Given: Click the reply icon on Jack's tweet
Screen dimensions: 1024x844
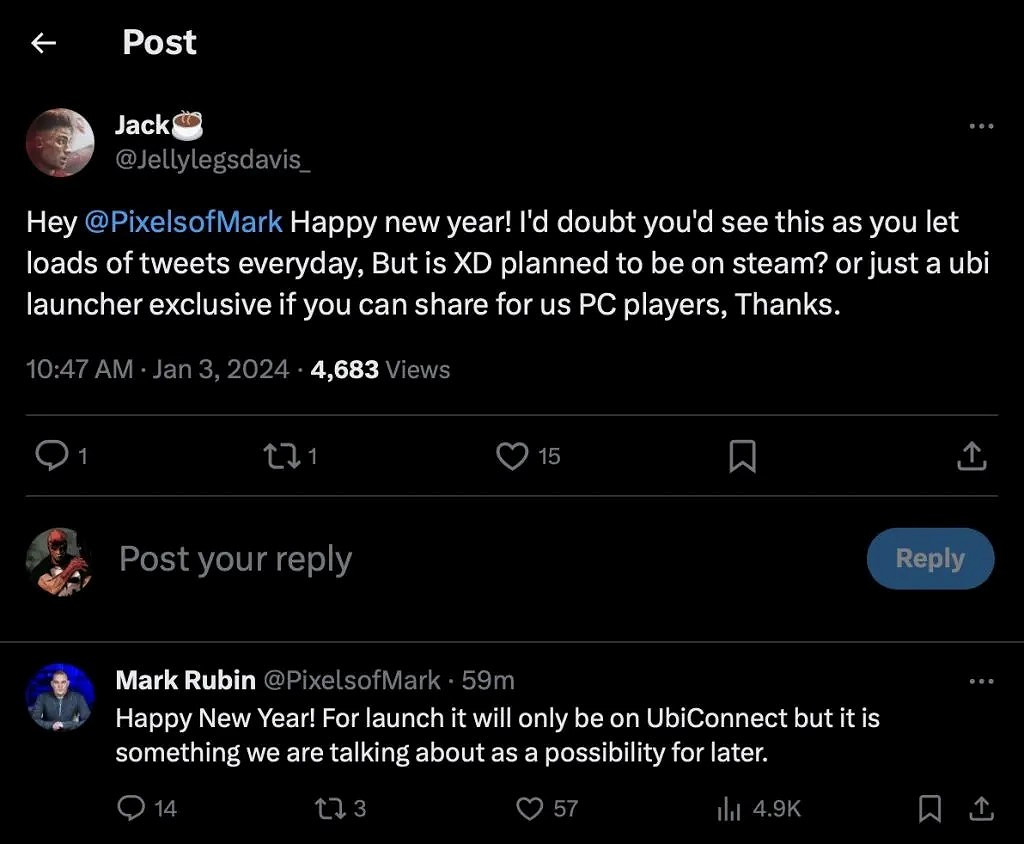Looking at the screenshot, I should 50,456.
